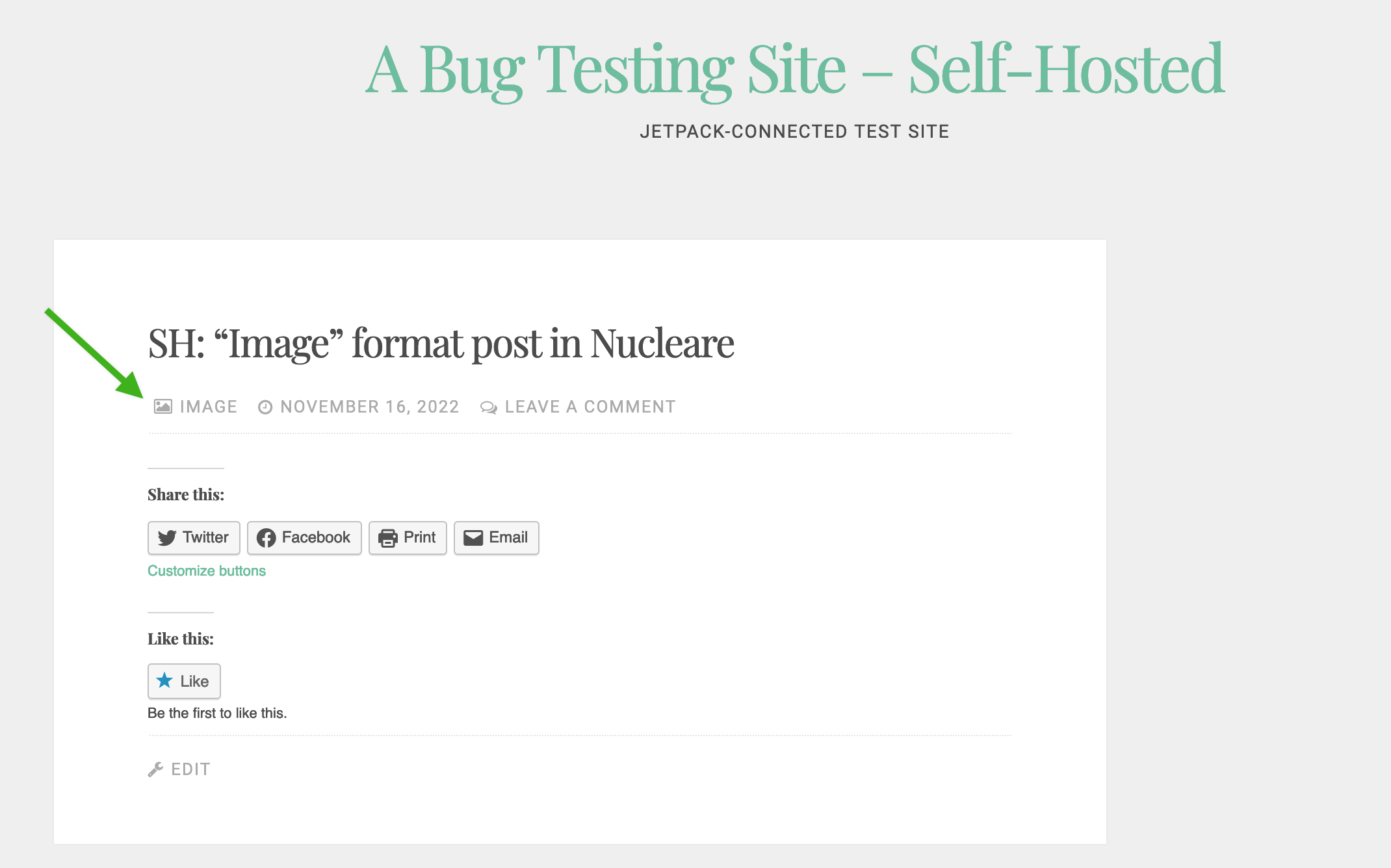
Task: Email the post using the Email button
Action: pyautogui.click(x=496, y=537)
